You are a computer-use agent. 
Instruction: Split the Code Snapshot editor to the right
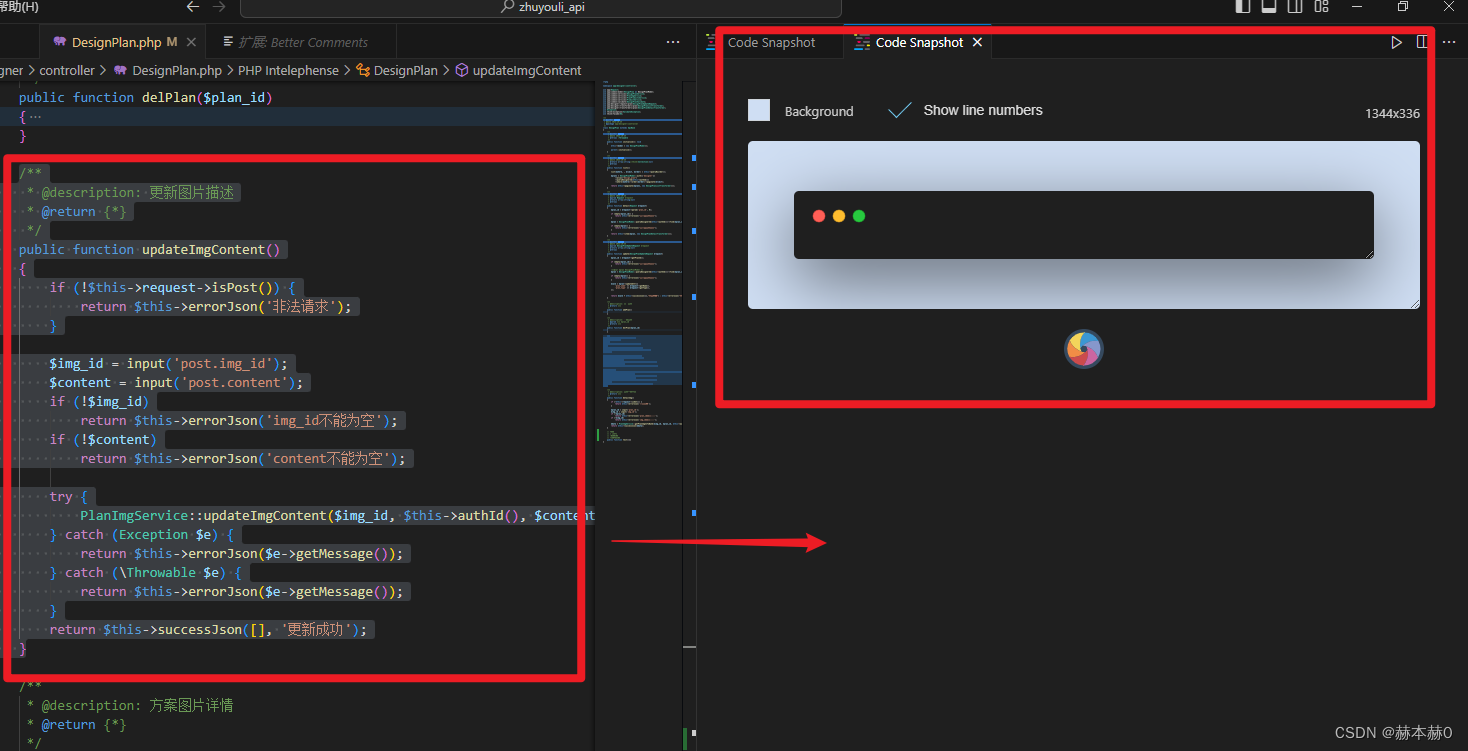click(1422, 42)
